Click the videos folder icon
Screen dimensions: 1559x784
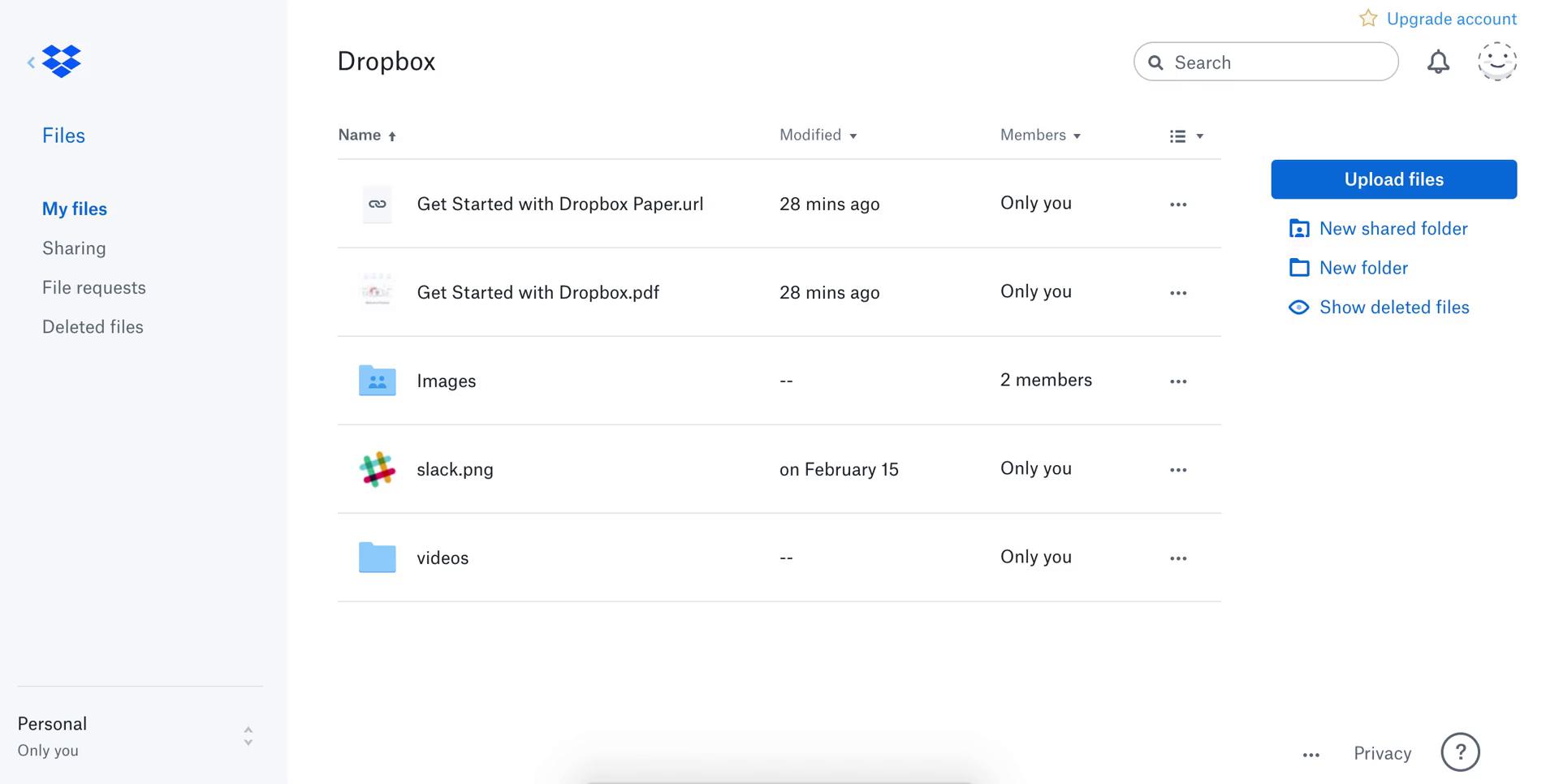377,558
